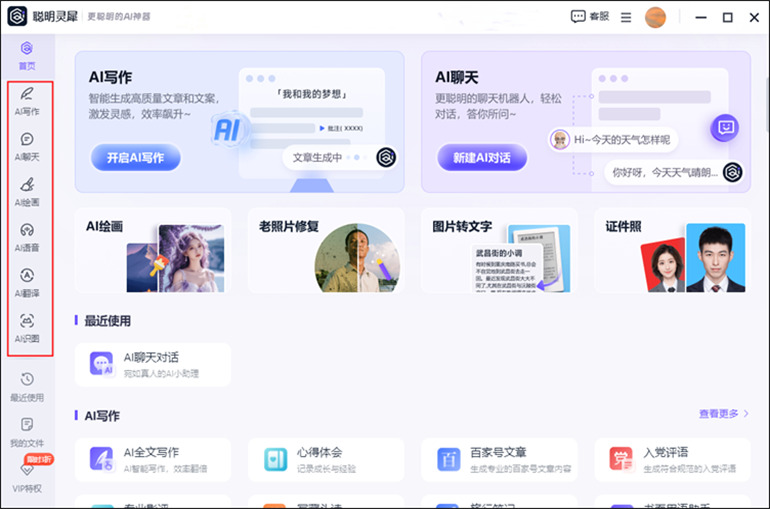Image resolution: width=770 pixels, height=509 pixels.
Task: Open the 老照片修复 feature card
Action: coord(326,250)
